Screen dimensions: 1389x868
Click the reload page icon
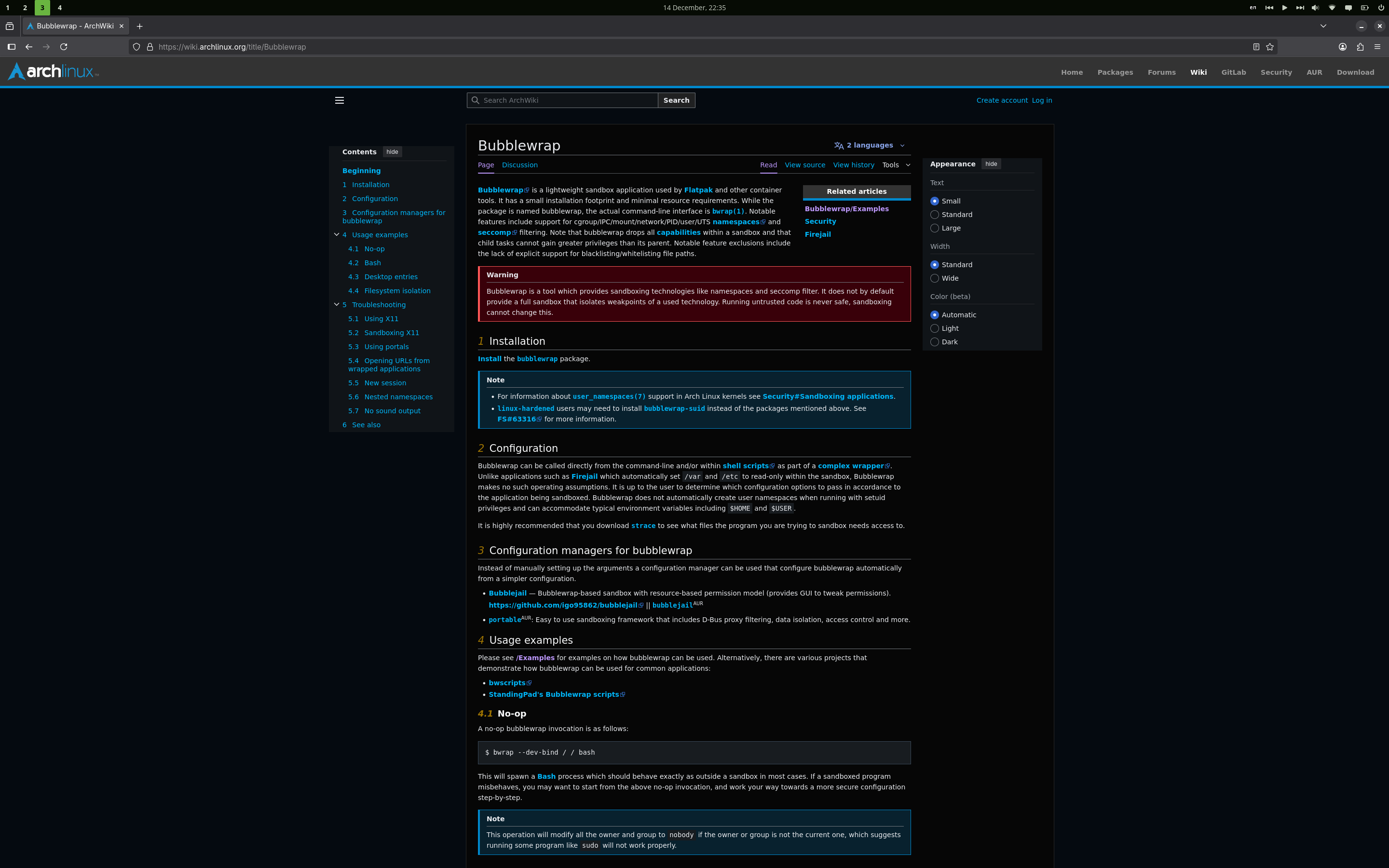[x=64, y=47]
